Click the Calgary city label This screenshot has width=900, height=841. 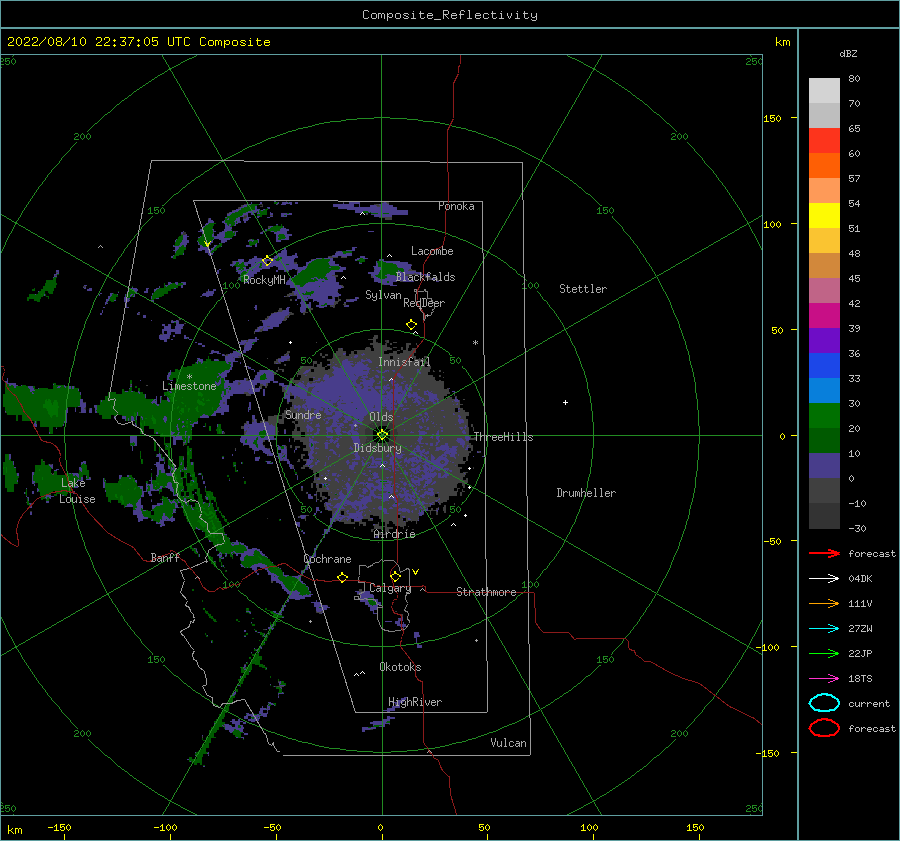point(390,588)
